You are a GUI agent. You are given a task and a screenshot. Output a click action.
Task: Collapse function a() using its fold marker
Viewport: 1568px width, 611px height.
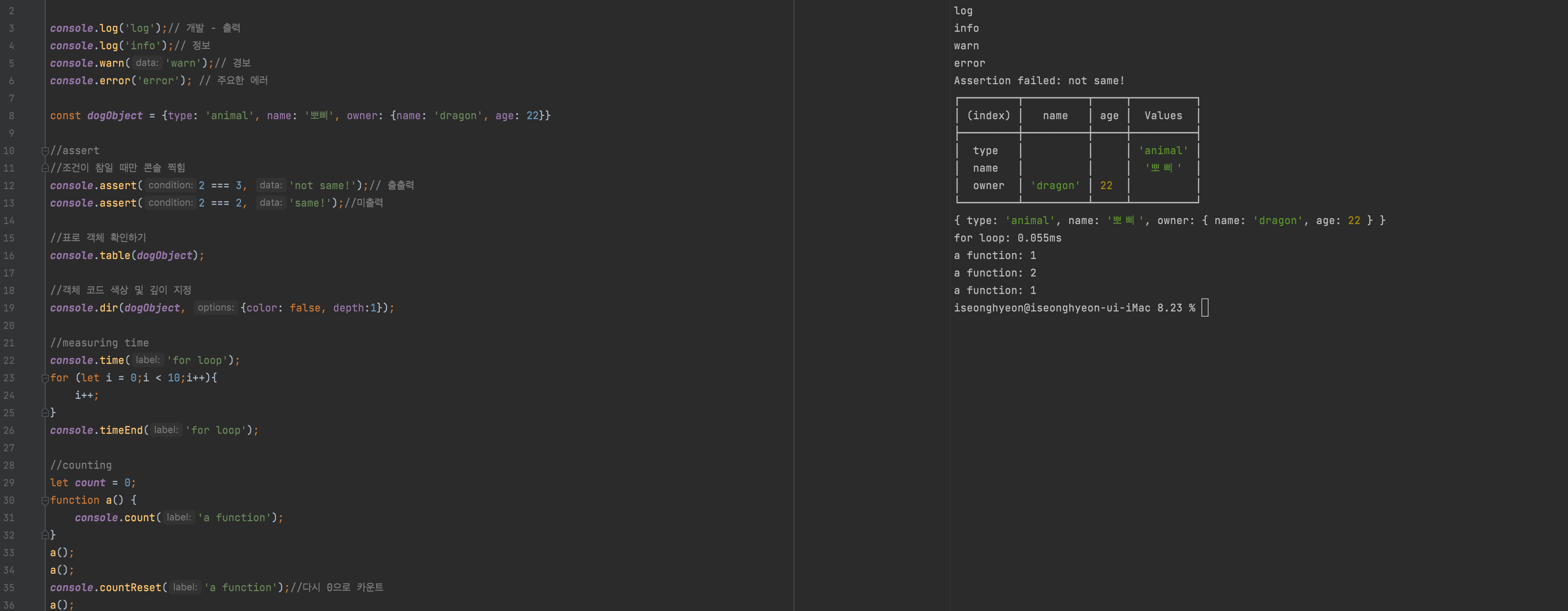coord(44,500)
